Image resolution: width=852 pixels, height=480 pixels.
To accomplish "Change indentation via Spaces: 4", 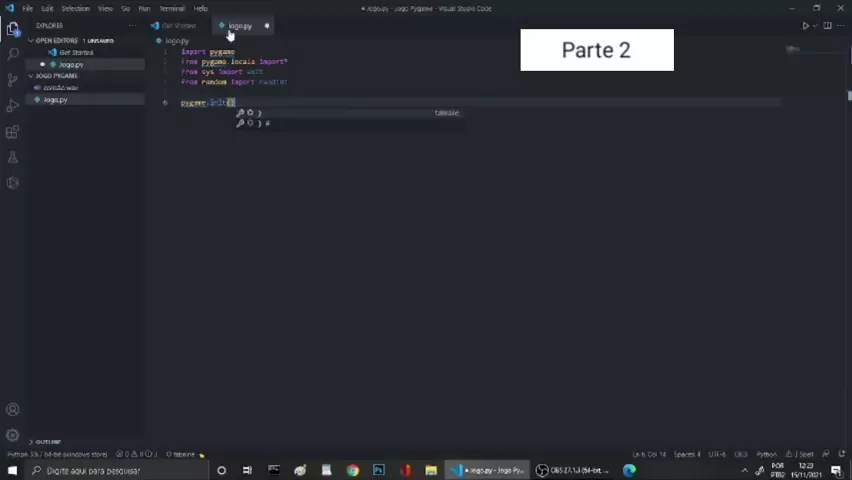I will [x=687, y=454].
